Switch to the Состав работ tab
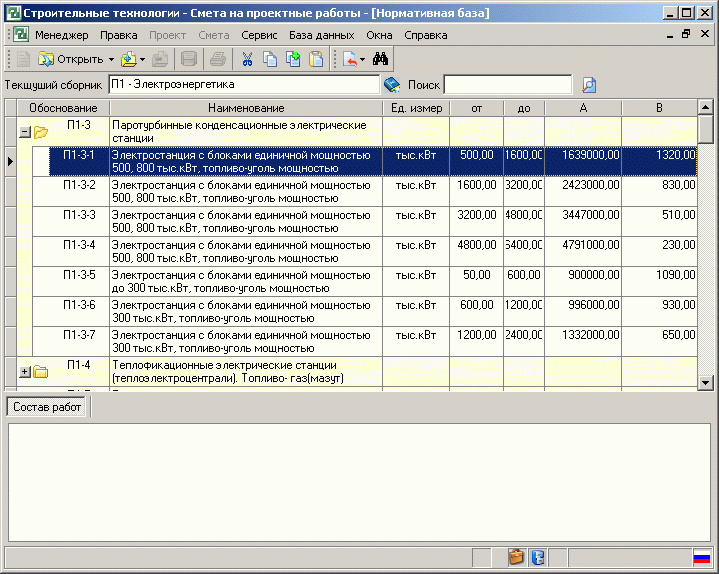The height and width of the screenshot is (574, 719). point(48,408)
